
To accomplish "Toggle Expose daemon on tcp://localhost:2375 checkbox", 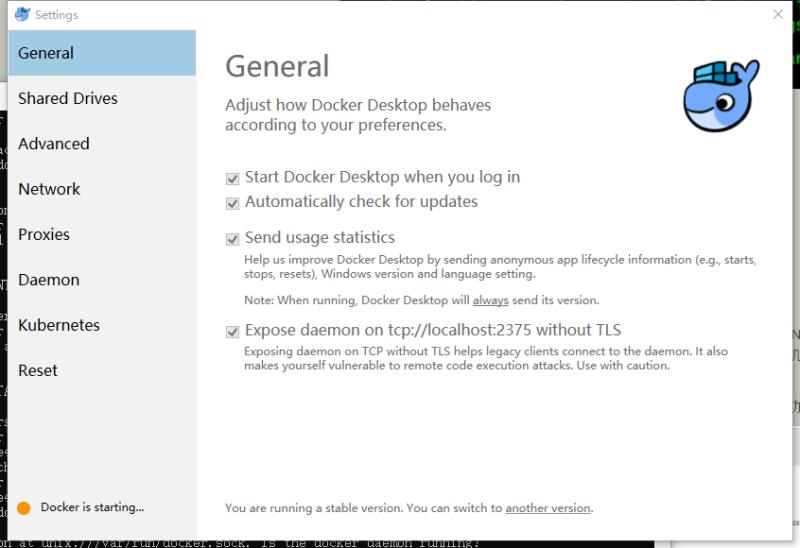I will click(233, 332).
